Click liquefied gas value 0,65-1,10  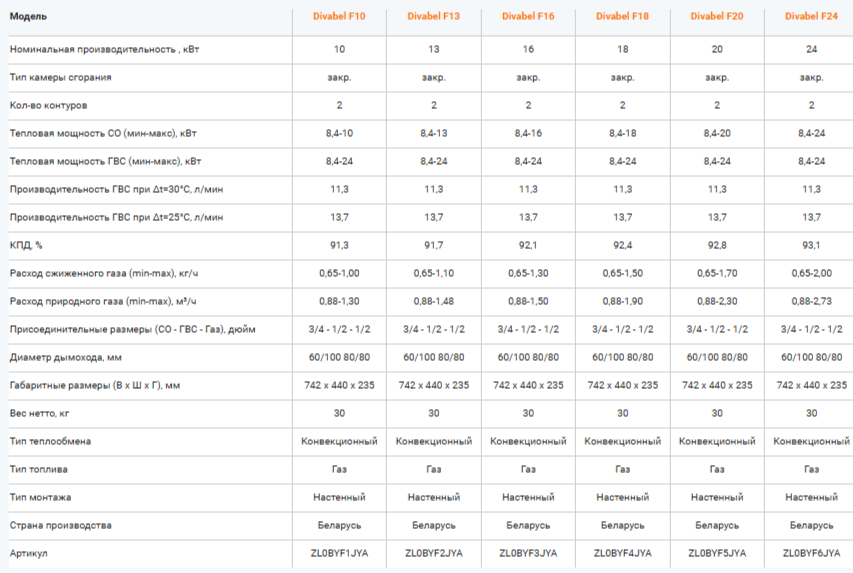tap(434, 273)
